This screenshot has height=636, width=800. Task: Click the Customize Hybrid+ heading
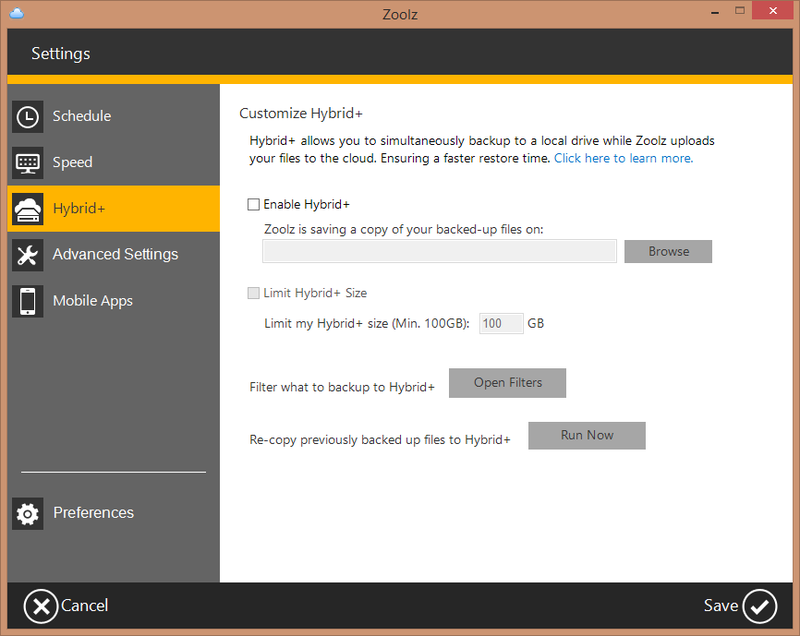point(301,113)
